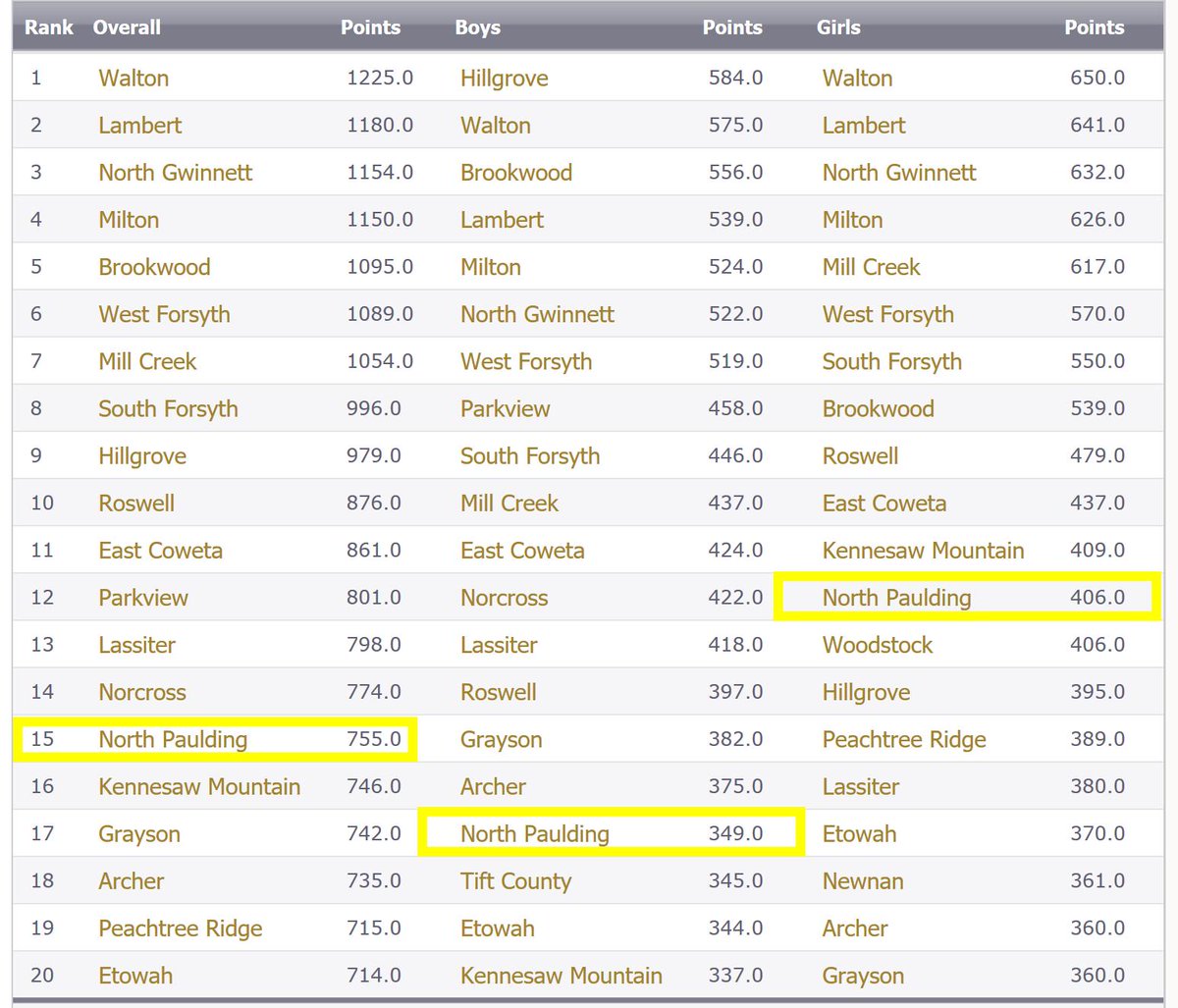Viewport: 1178px width, 1008px height.
Task: Select the 337.0 boys points value
Action: [x=736, y=975]
